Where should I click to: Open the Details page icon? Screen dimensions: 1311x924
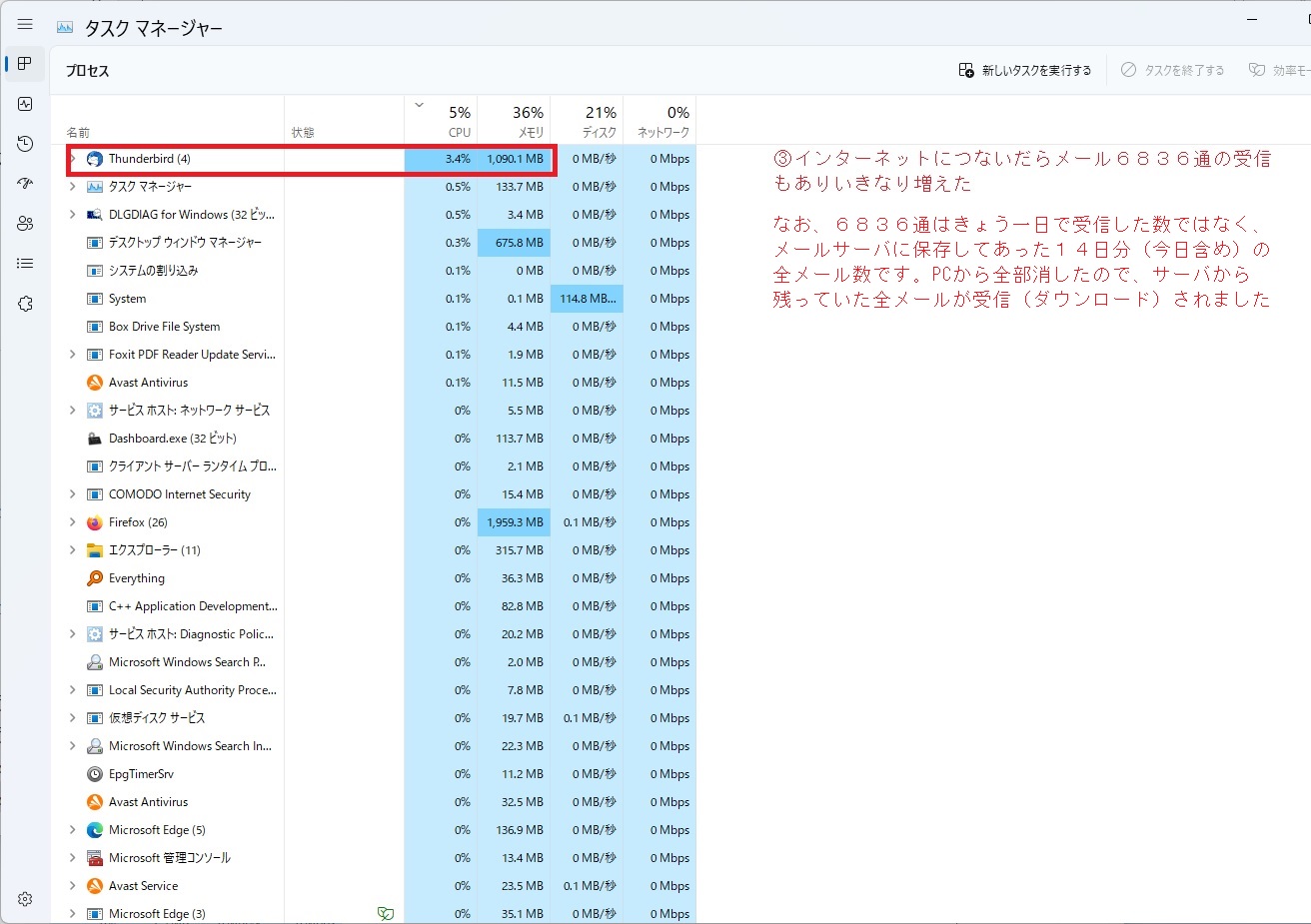pos(25,264)
